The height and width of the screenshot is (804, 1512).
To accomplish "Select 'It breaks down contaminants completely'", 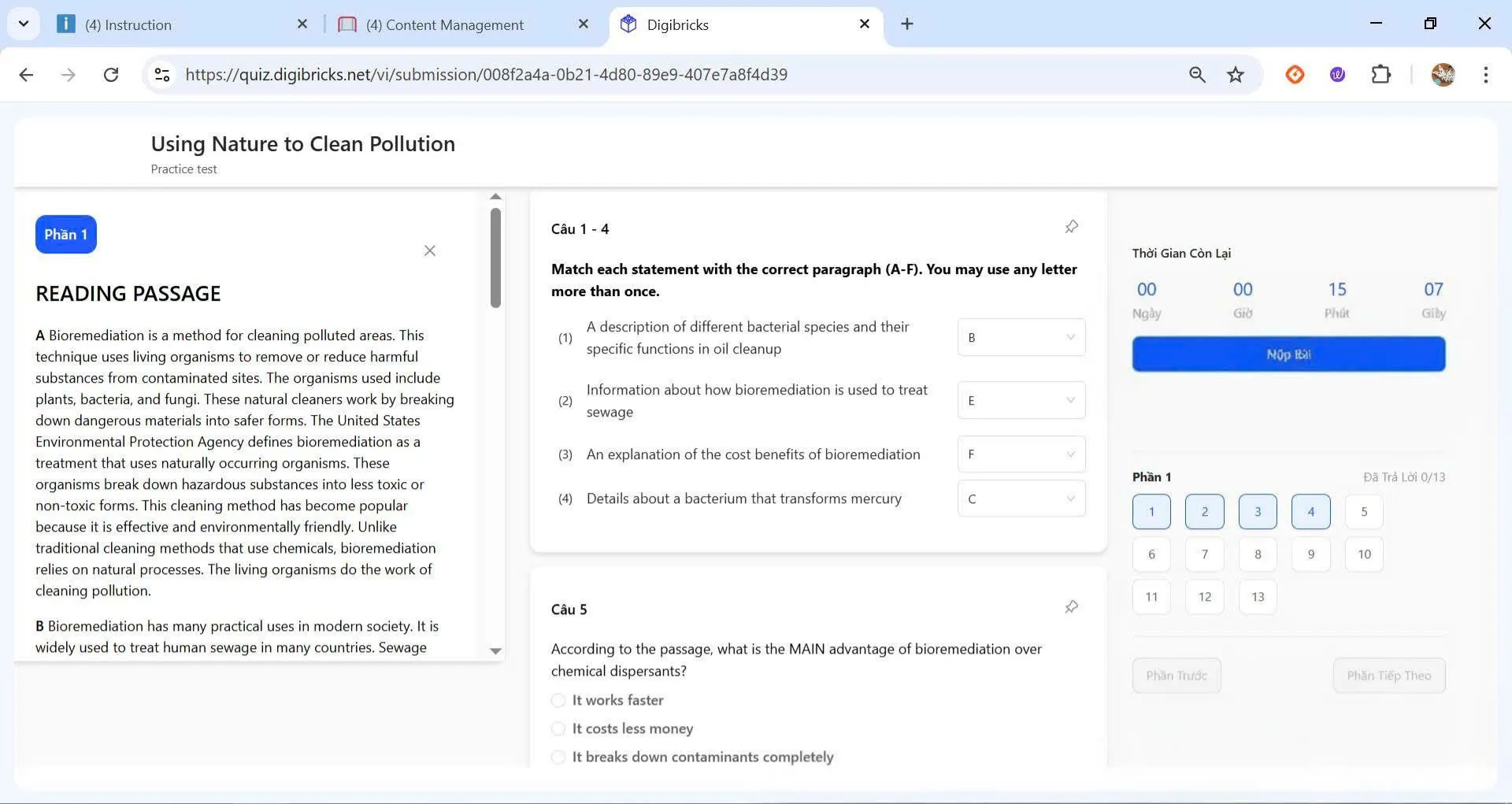I will 558,757.
